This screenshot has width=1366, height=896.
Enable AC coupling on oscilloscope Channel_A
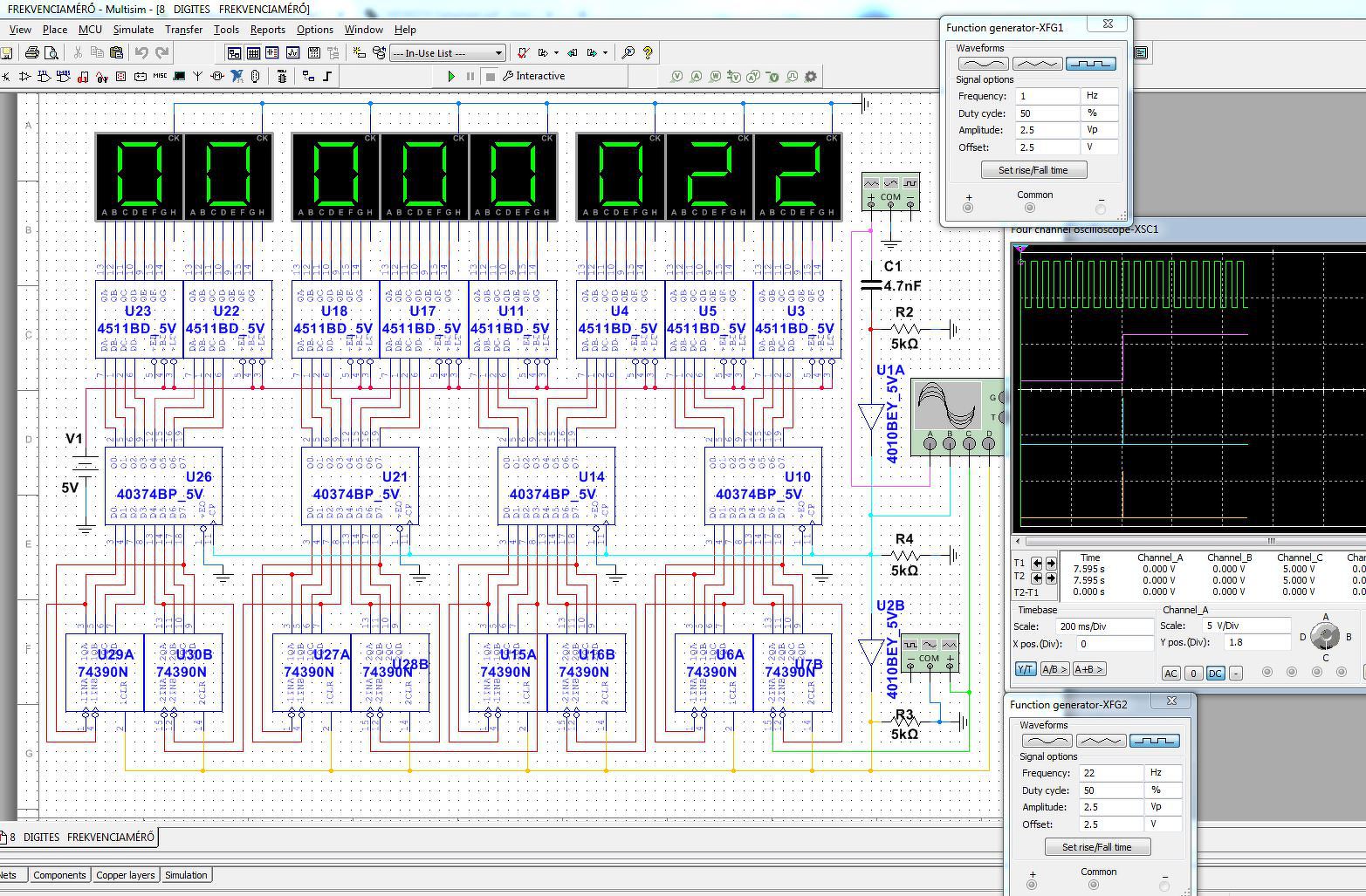tap(1171, 673)
